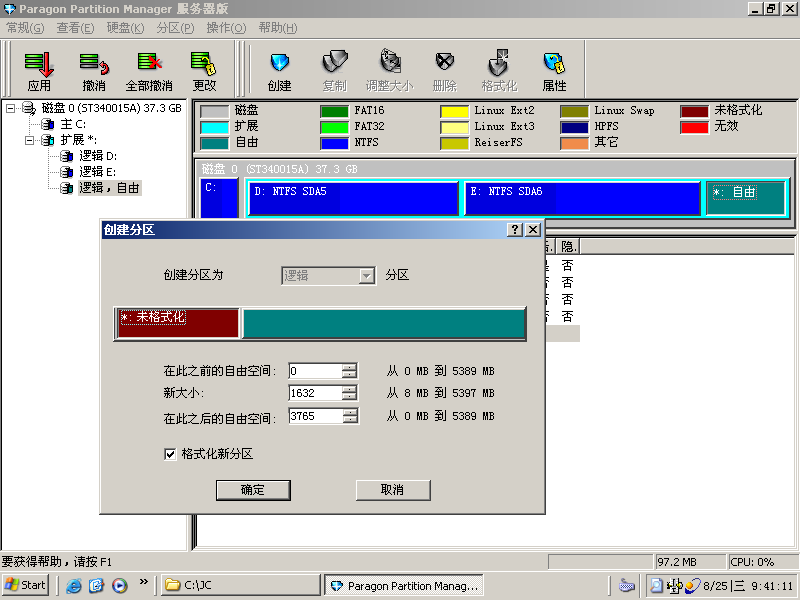
Task: Click the 扩展 cyan legend swatch
Action: pos(214,127)
